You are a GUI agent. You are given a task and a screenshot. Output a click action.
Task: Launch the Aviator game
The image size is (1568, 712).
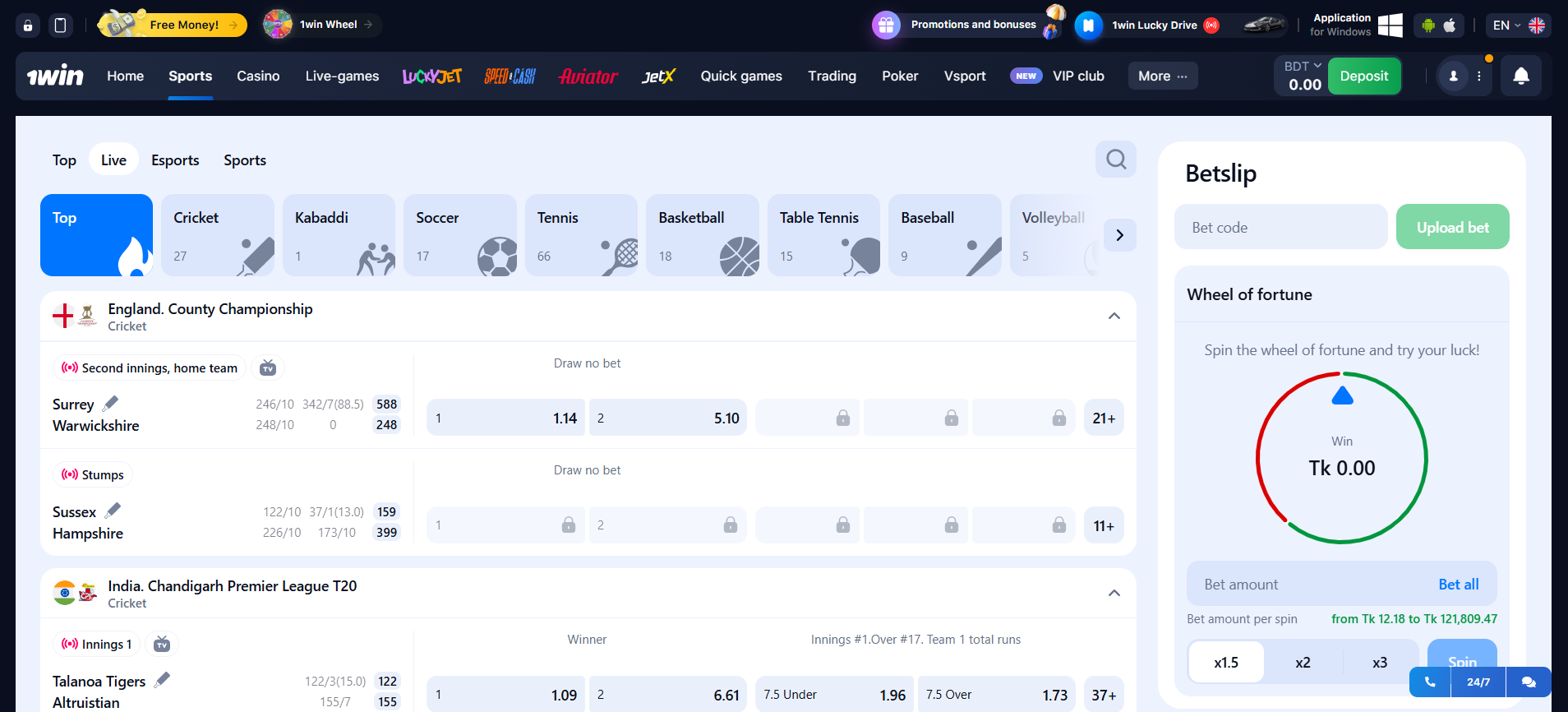tap(588, 76)
